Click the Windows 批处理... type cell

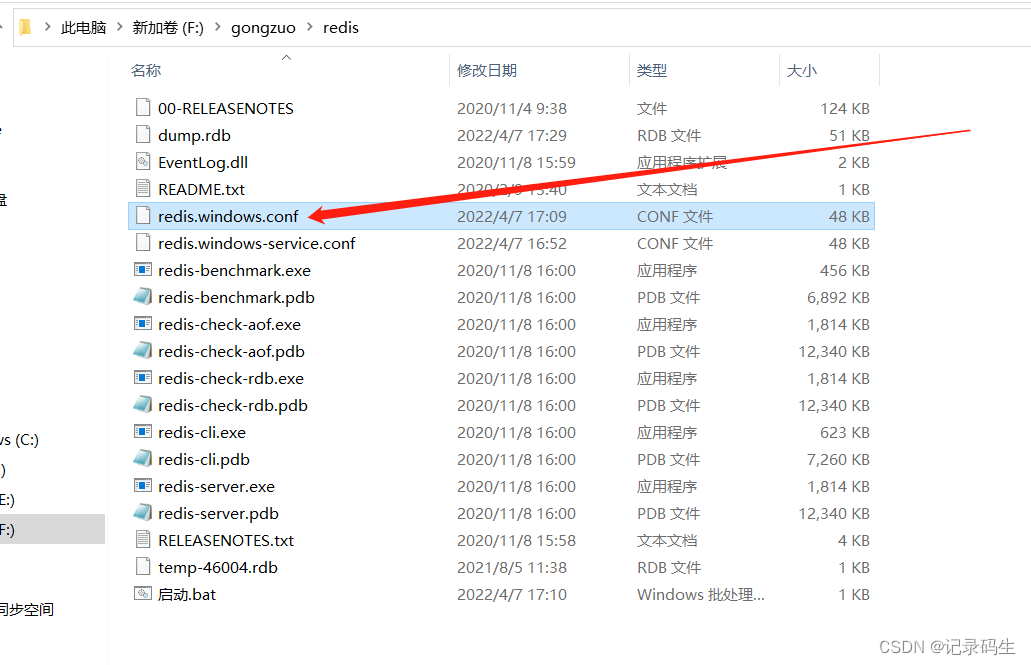click(700, 594)
